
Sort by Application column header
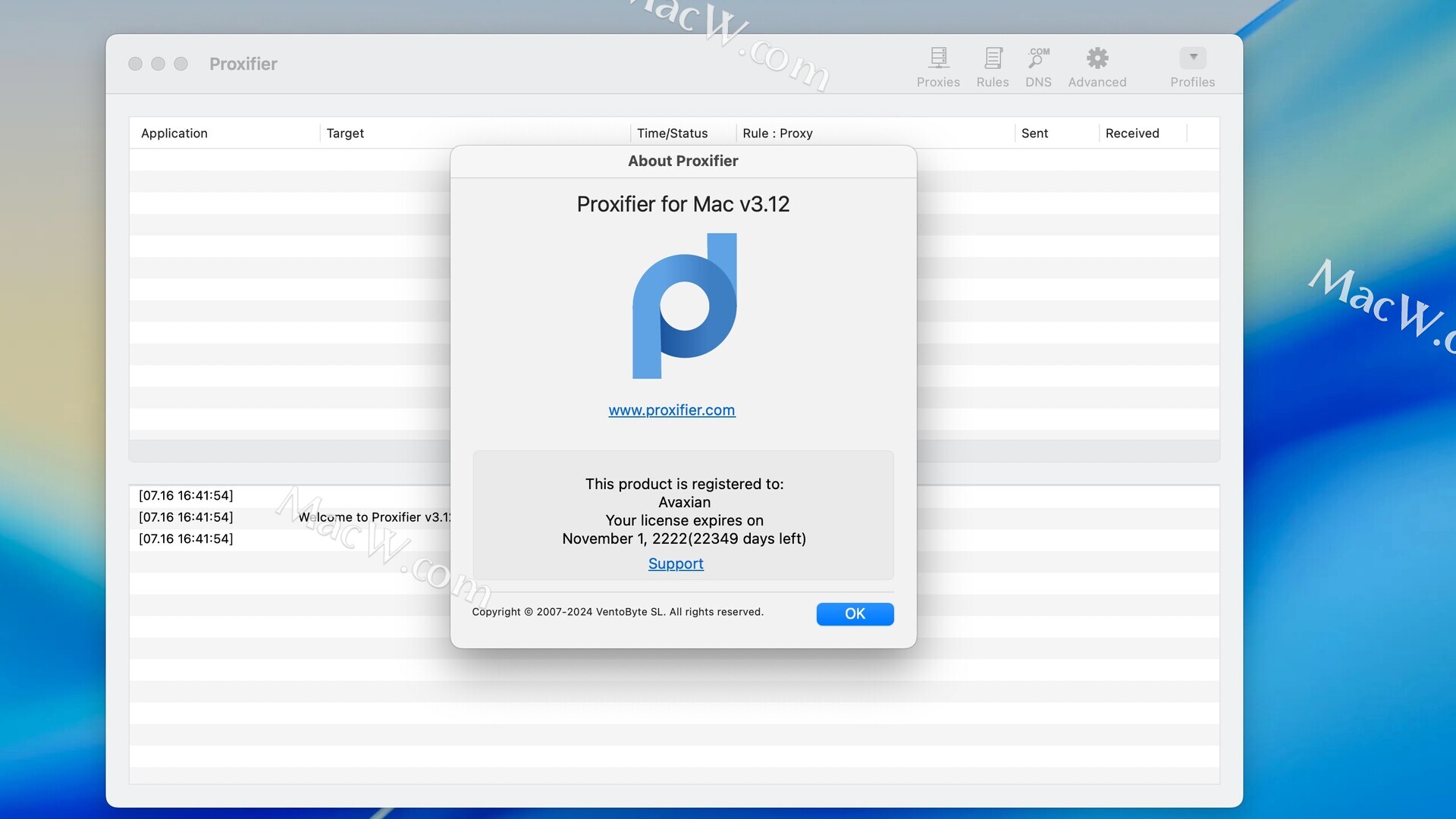(x=174, y=133)
